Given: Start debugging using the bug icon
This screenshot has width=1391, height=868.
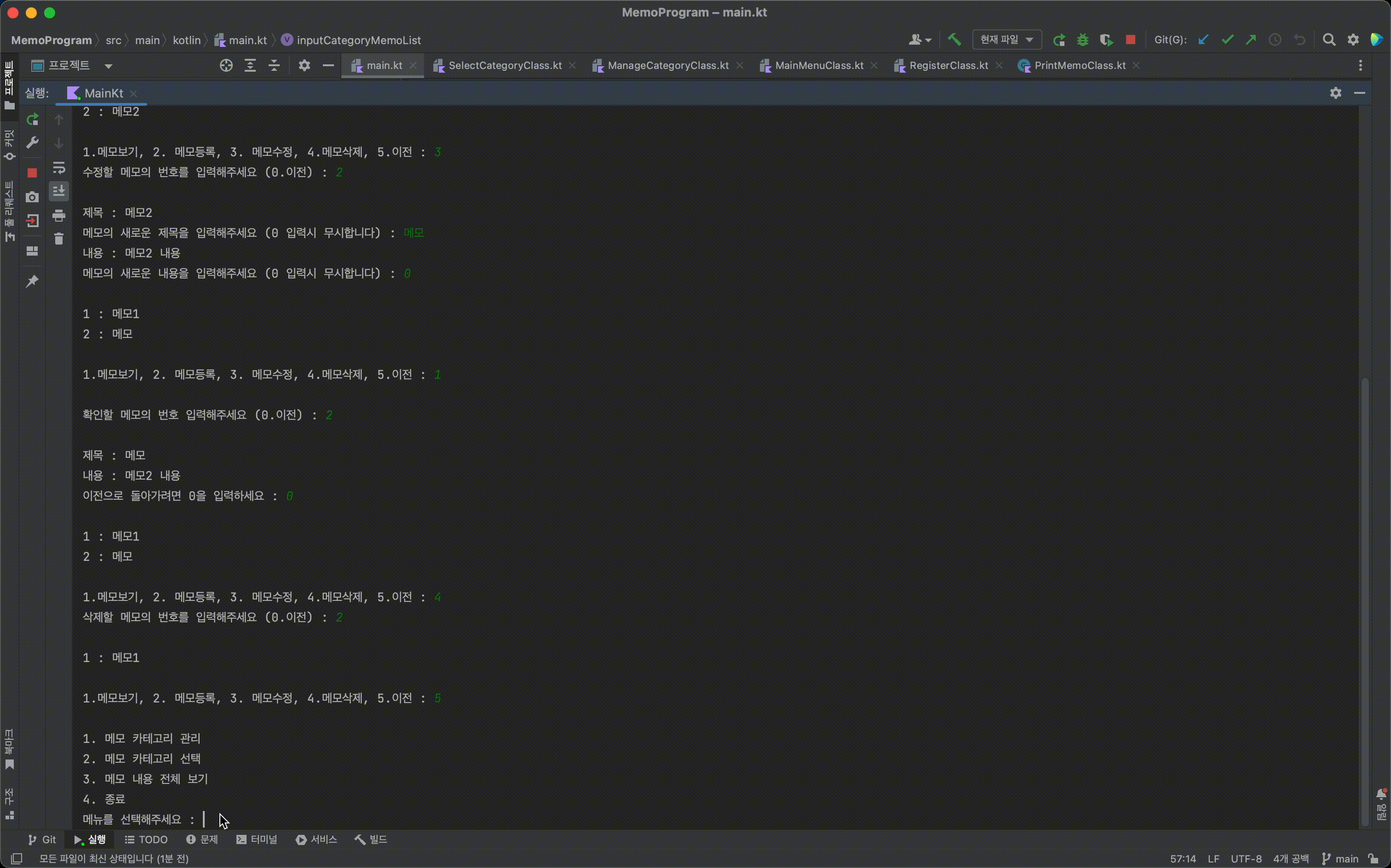Looking at the screenshot, I should click(1083, 40).
